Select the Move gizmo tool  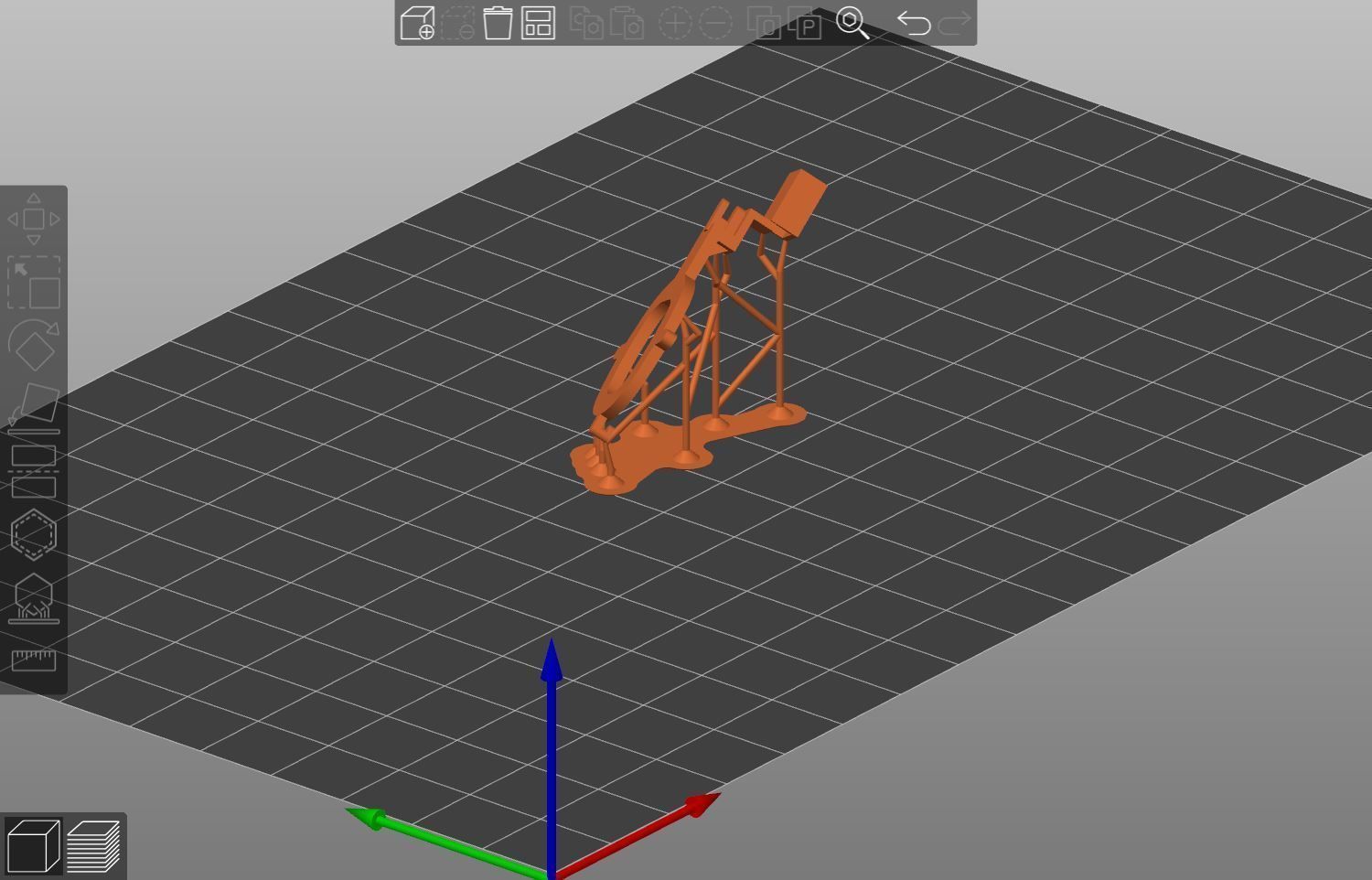point(34,219)
